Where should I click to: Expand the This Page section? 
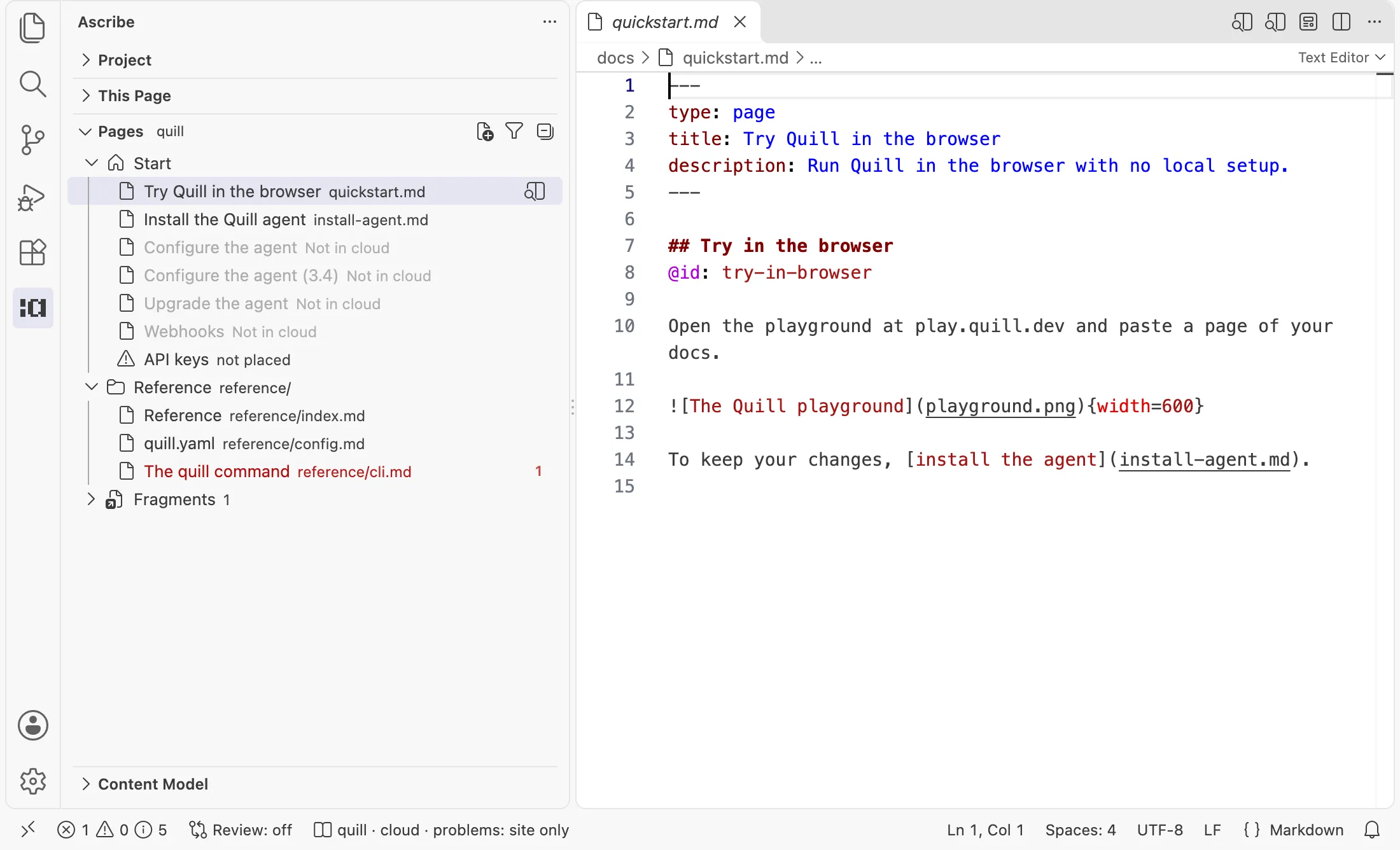pyautogui.click(x=315, y=95)
